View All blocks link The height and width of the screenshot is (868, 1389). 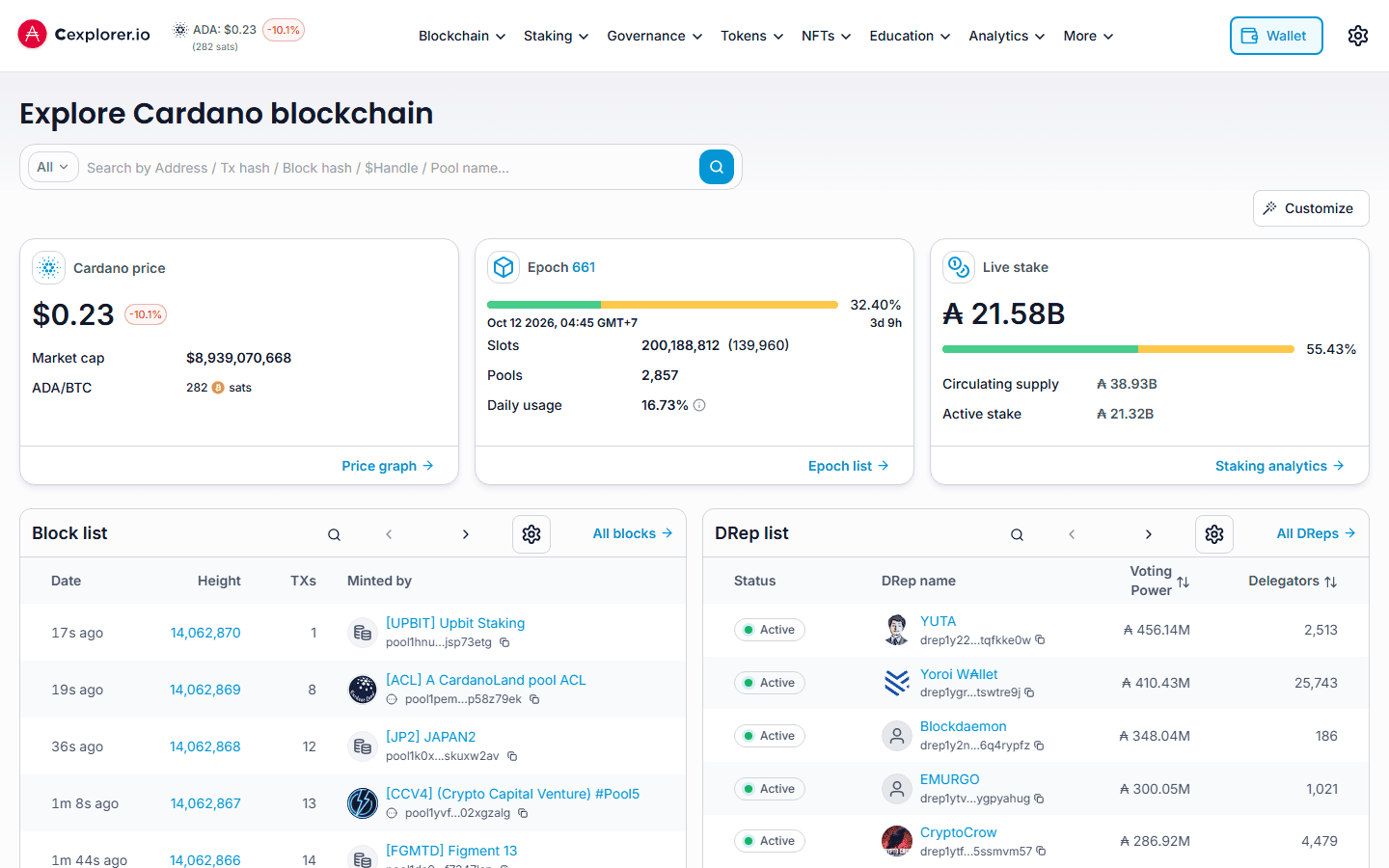point(633,533)
